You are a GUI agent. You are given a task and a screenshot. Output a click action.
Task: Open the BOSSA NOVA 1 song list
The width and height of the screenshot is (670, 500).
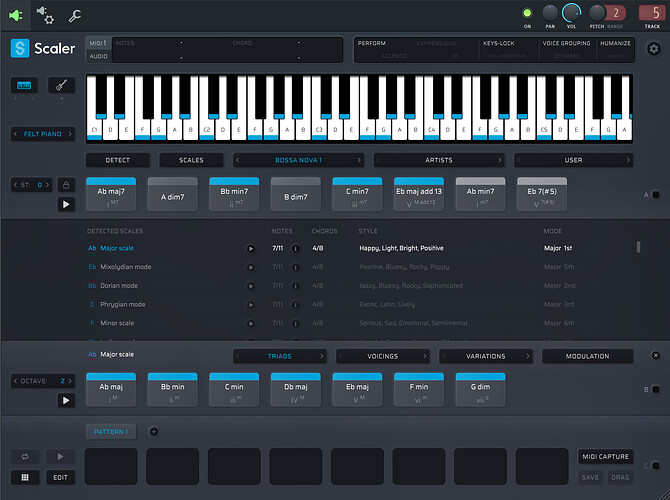pyautogui.click(x=298, y=160)
